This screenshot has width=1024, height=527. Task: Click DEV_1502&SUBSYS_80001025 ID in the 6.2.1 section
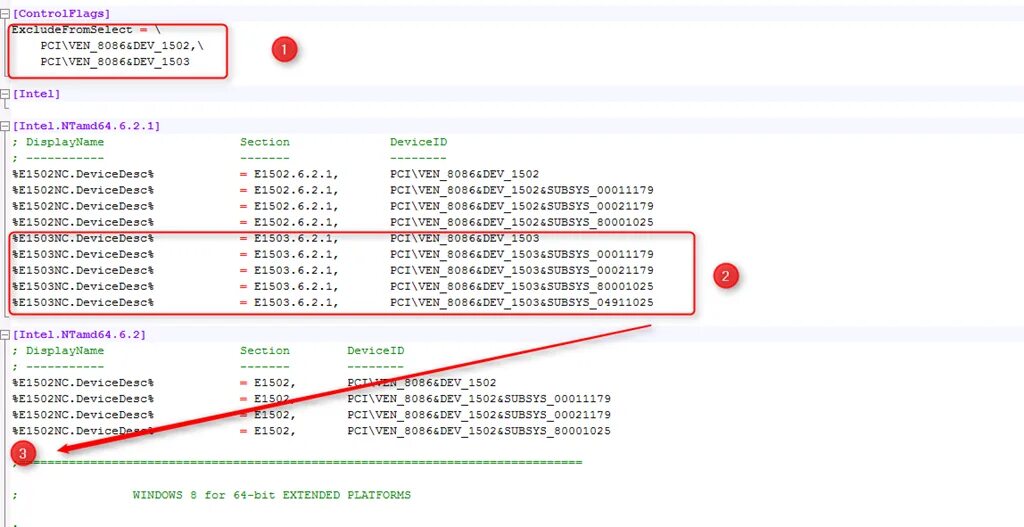522,223
